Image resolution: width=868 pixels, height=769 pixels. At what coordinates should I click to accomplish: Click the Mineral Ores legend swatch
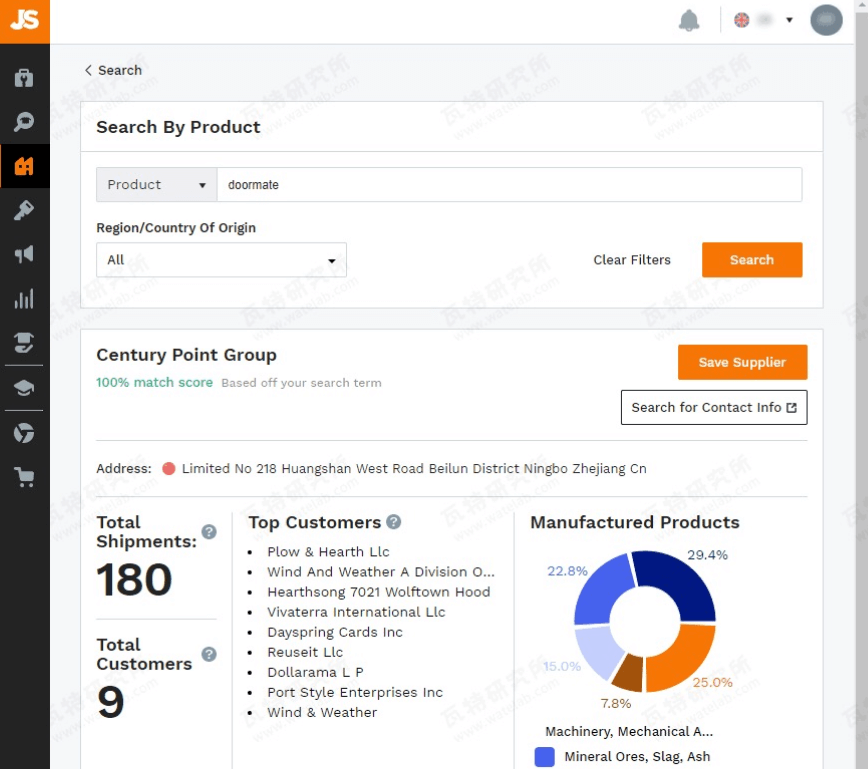pyautogui.click(x=544, y=757)
